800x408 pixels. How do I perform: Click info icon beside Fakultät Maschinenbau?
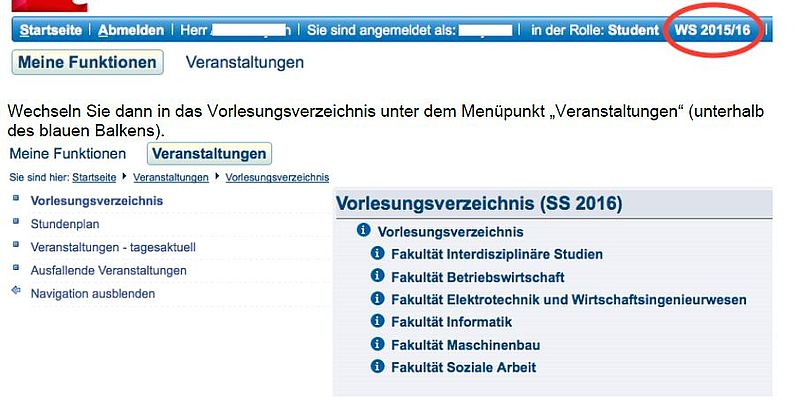tap(377, 344)
